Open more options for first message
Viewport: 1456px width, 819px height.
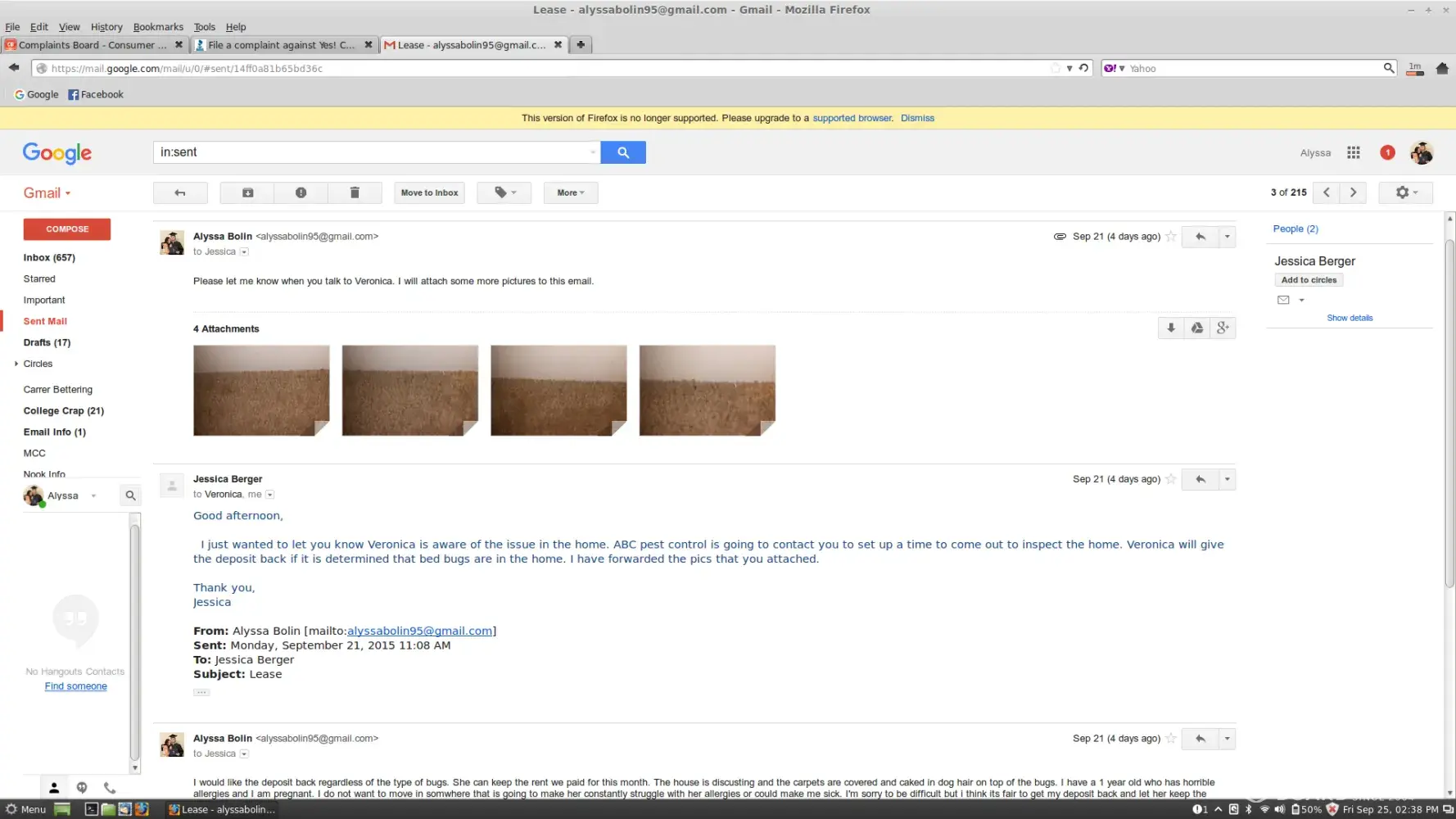(x=1227, y=237)
